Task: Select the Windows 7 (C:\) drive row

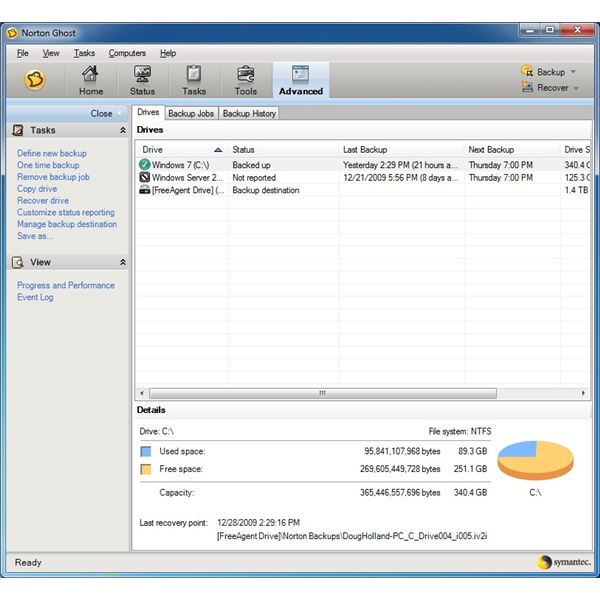Action: pos(363,165)
